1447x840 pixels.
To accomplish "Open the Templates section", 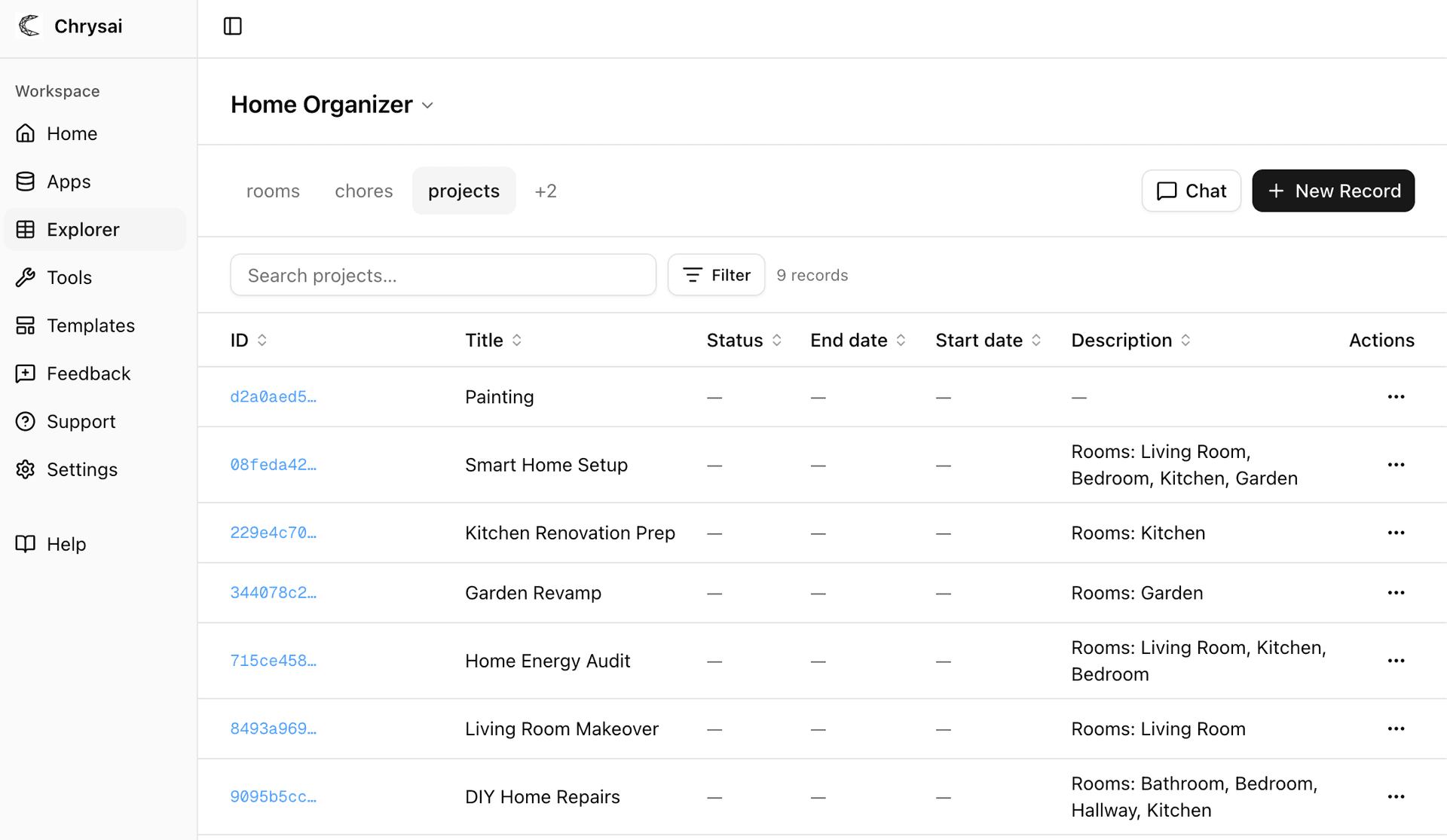I will [x=90, y=325].
